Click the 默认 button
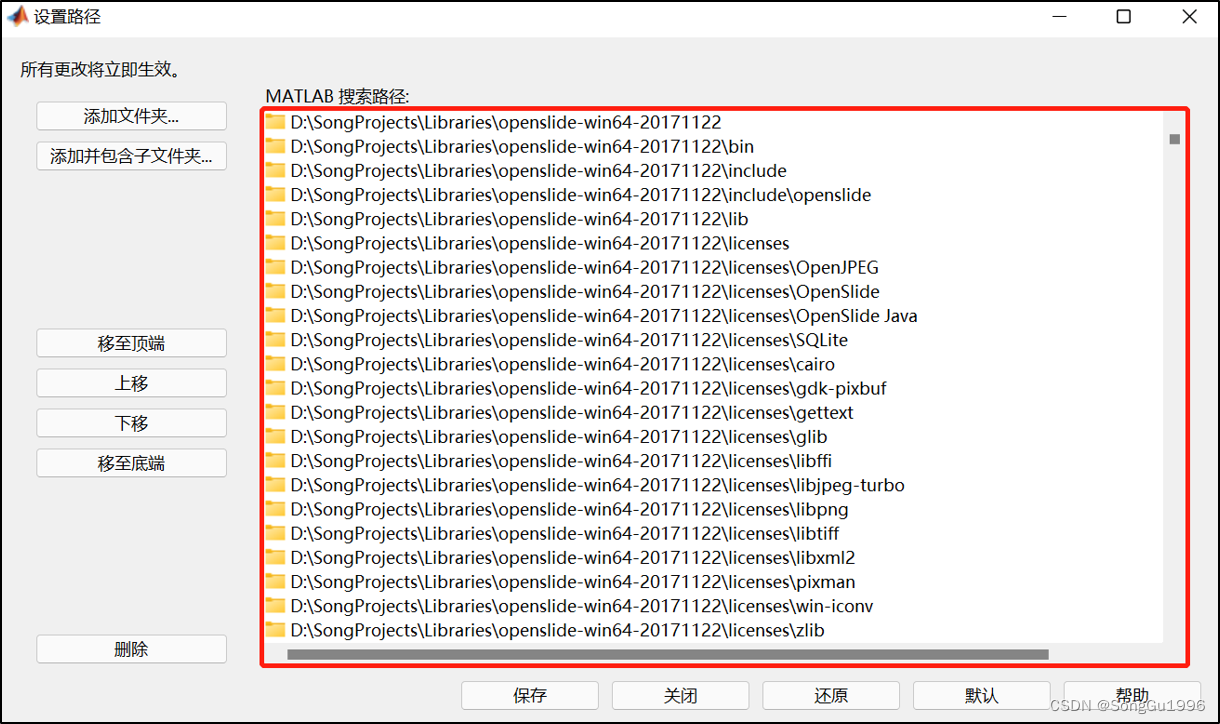The height and width of the screenshot is (724, 1220). [x=982, y=695]
